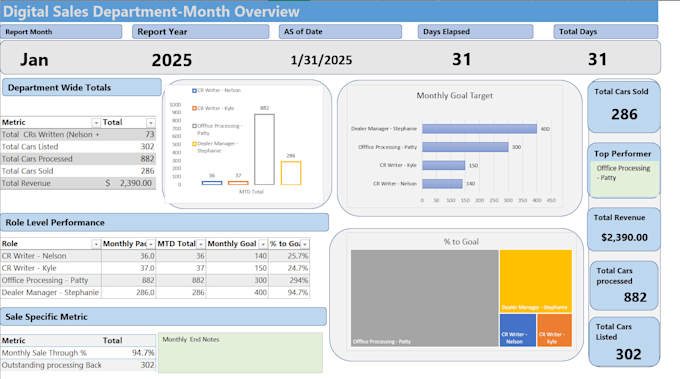
Task: Select the Monthly Sale Through % row
Action: point(78,353)
